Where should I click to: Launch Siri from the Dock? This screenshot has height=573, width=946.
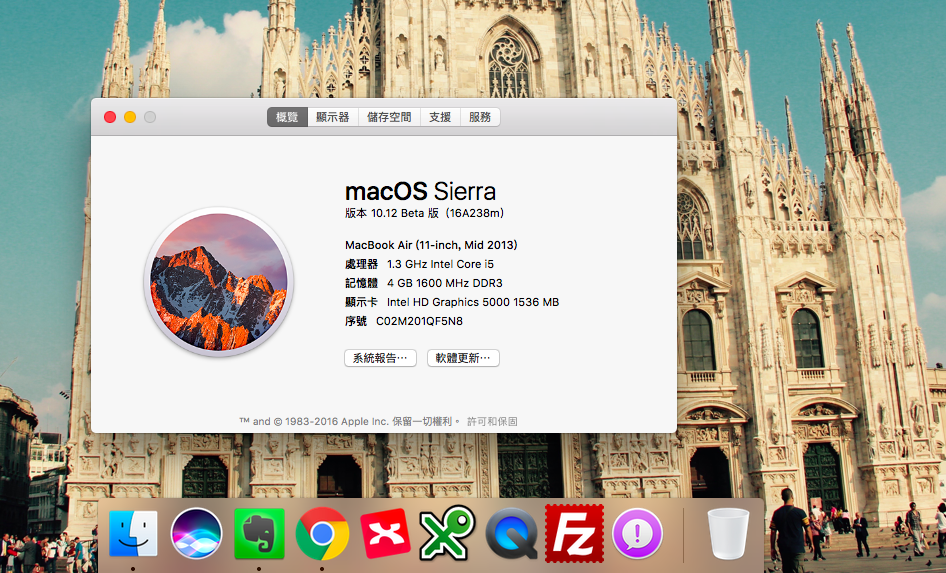pyautogui.click(x=197, y=534)
